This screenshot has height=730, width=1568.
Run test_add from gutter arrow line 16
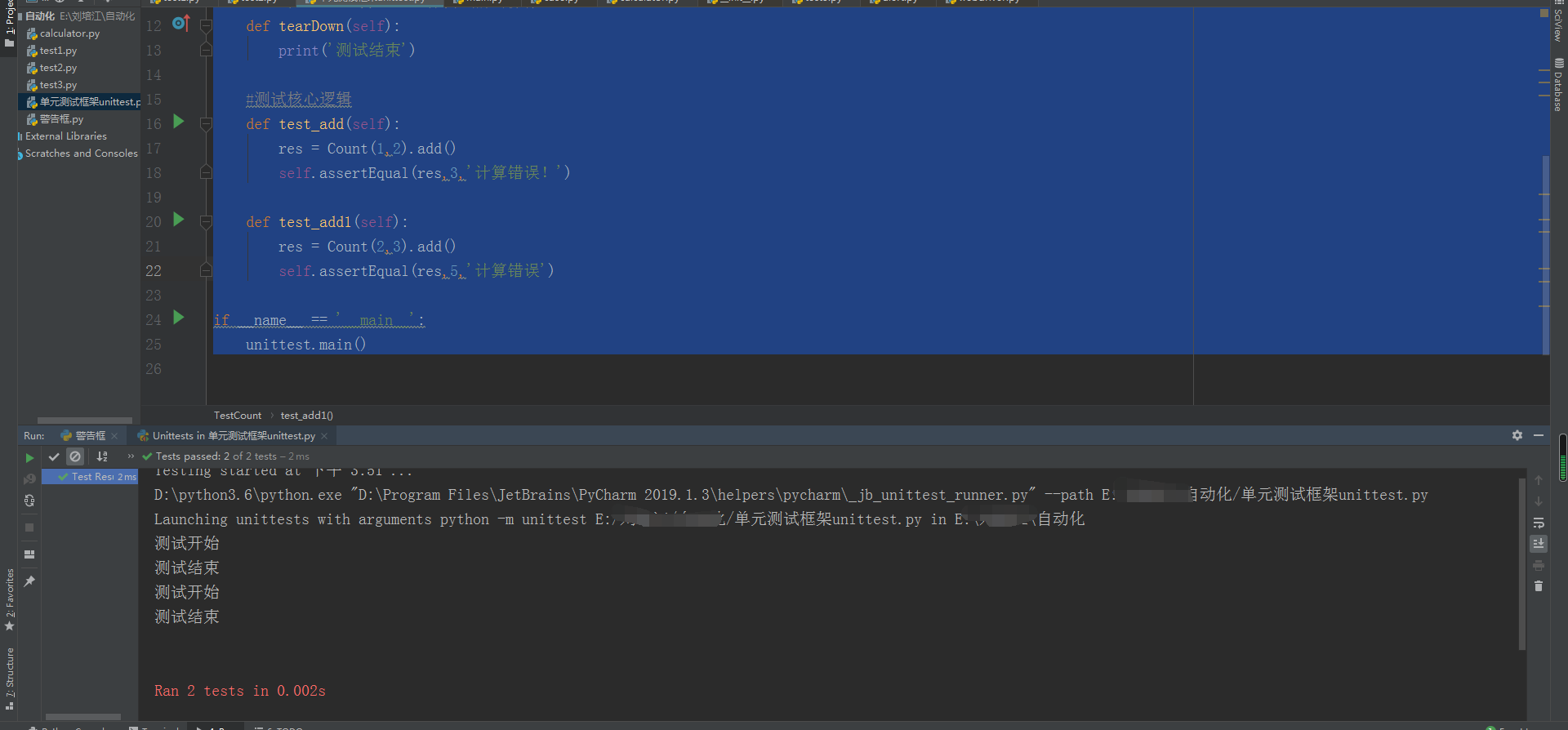pos(179,122)
